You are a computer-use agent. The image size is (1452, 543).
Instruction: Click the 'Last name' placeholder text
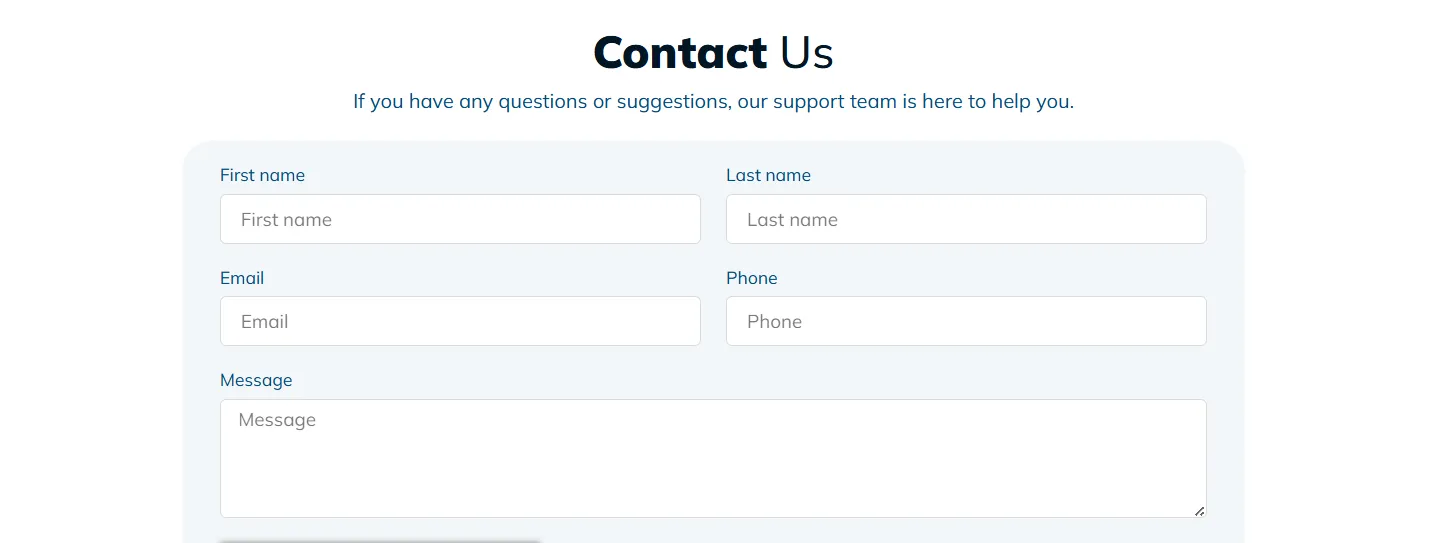[792, 220]
